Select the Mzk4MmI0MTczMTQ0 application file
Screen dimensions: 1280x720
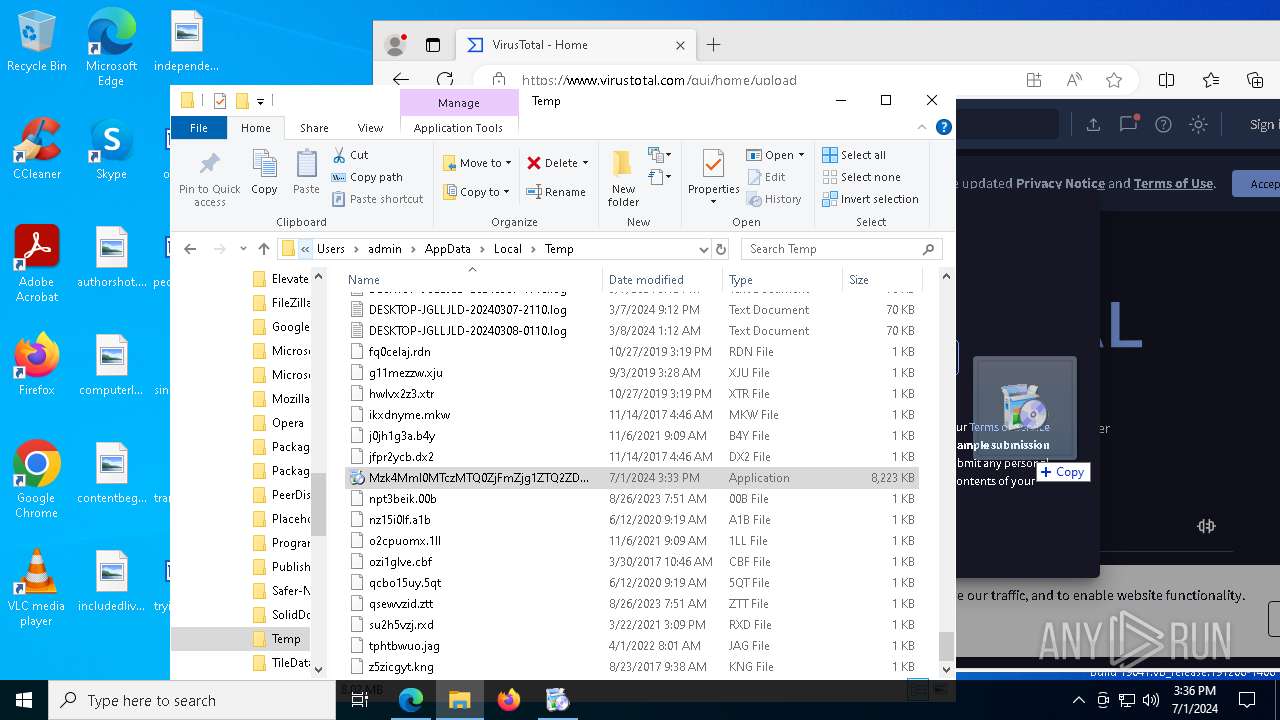tap(631, 478)
